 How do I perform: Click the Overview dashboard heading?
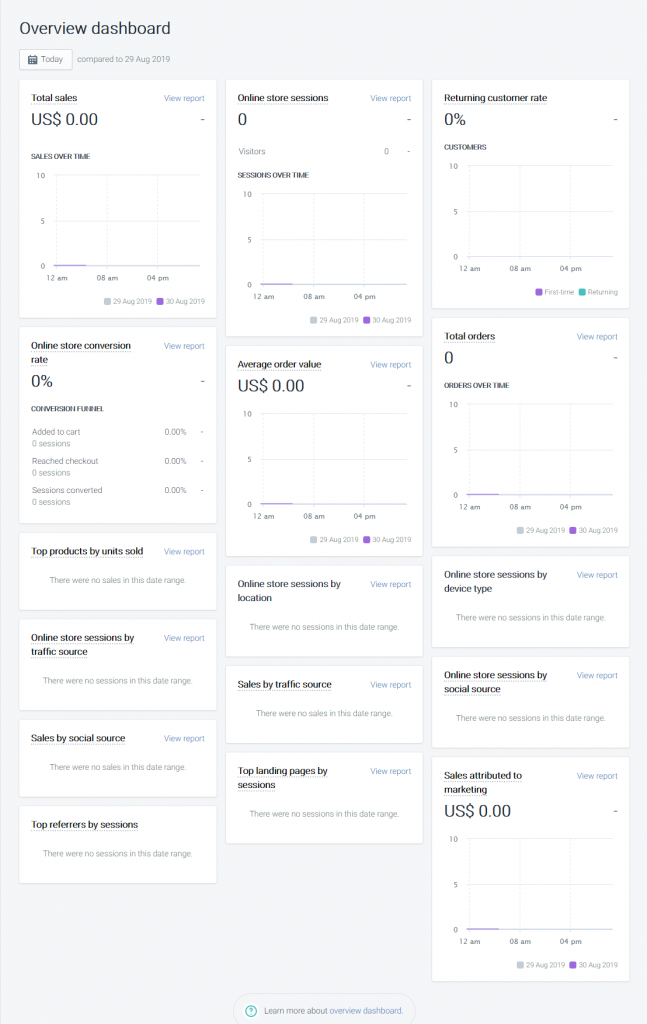[95, 29]
